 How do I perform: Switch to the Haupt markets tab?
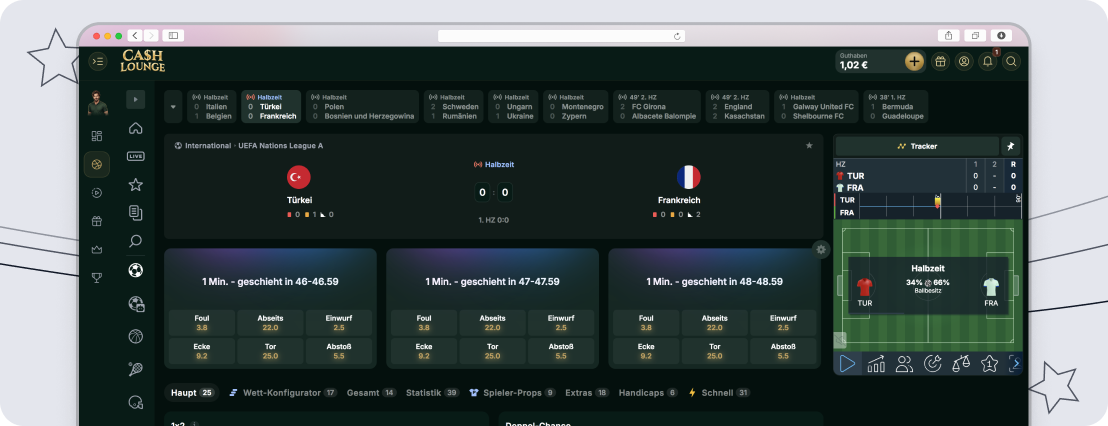click(191, 393)
